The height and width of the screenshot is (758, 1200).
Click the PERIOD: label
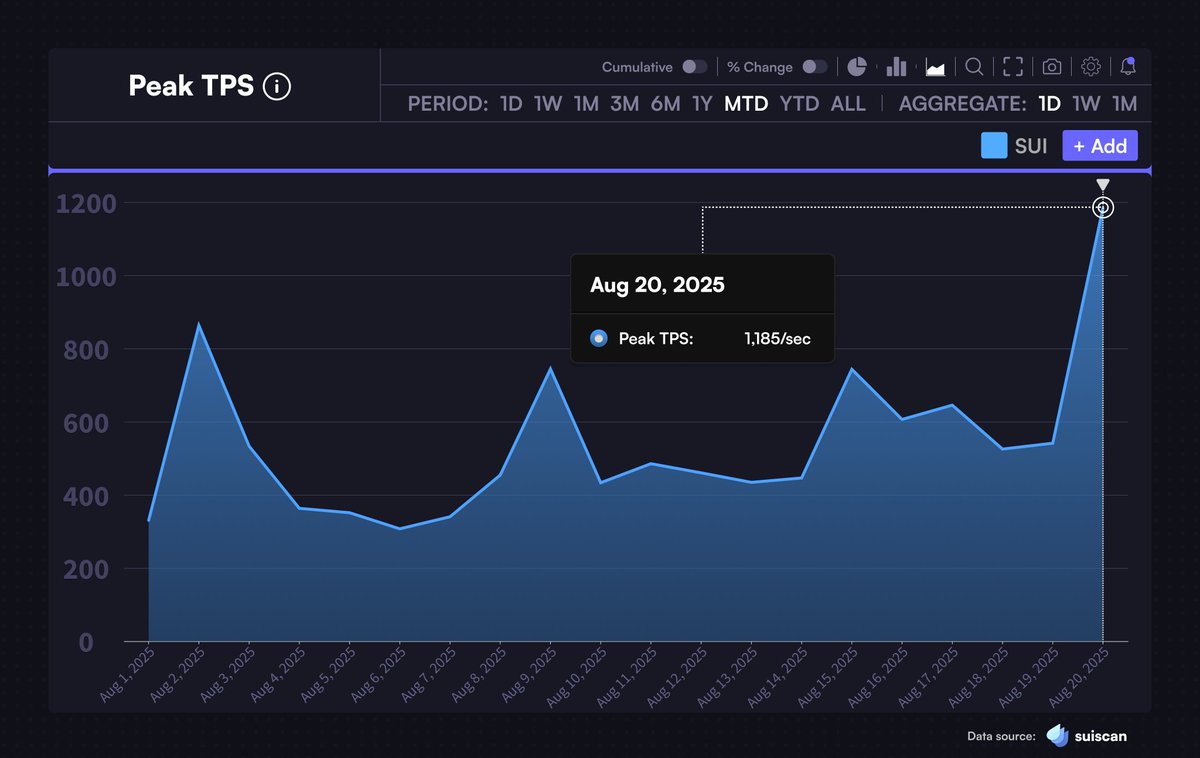tap(448, 104)
